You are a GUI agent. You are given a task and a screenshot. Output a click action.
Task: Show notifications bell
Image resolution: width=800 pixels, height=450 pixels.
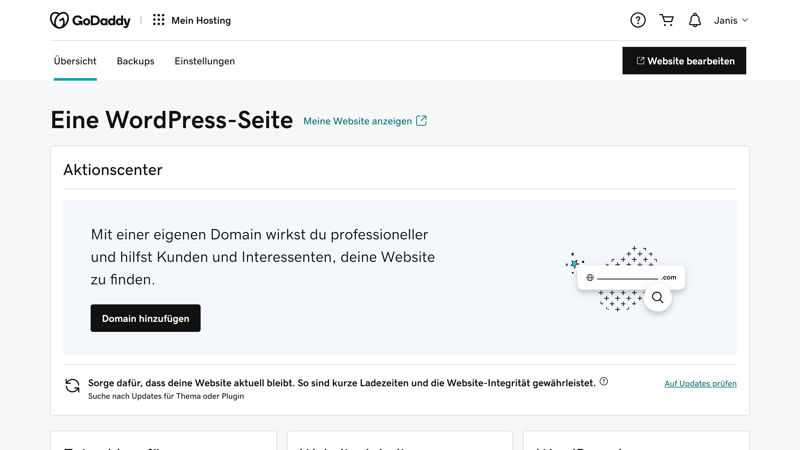[x=695, y=20]
